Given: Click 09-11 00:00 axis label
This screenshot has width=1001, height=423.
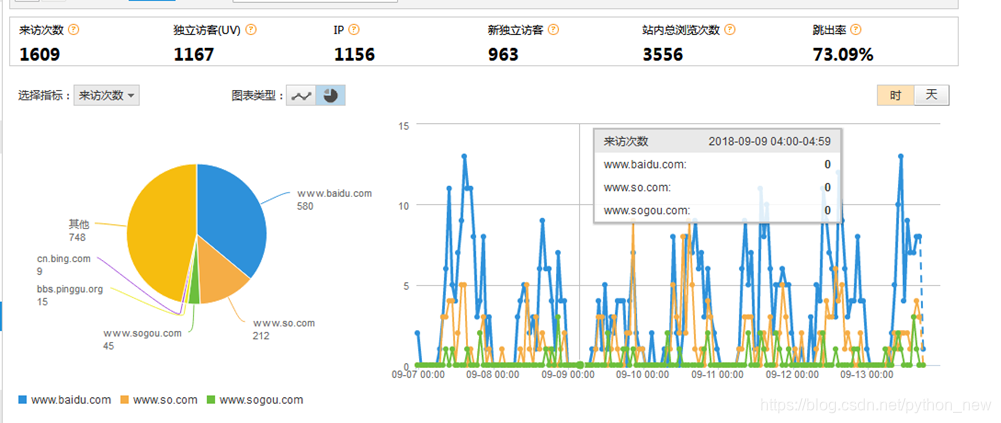Looking at the screenshot, I should [717, 375].
